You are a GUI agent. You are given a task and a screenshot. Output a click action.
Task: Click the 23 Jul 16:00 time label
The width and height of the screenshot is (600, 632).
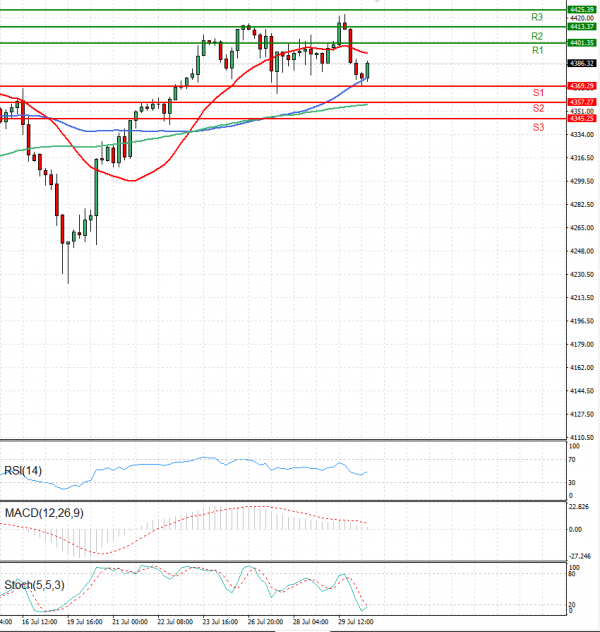pyautogui.click(x=220, y=622)
